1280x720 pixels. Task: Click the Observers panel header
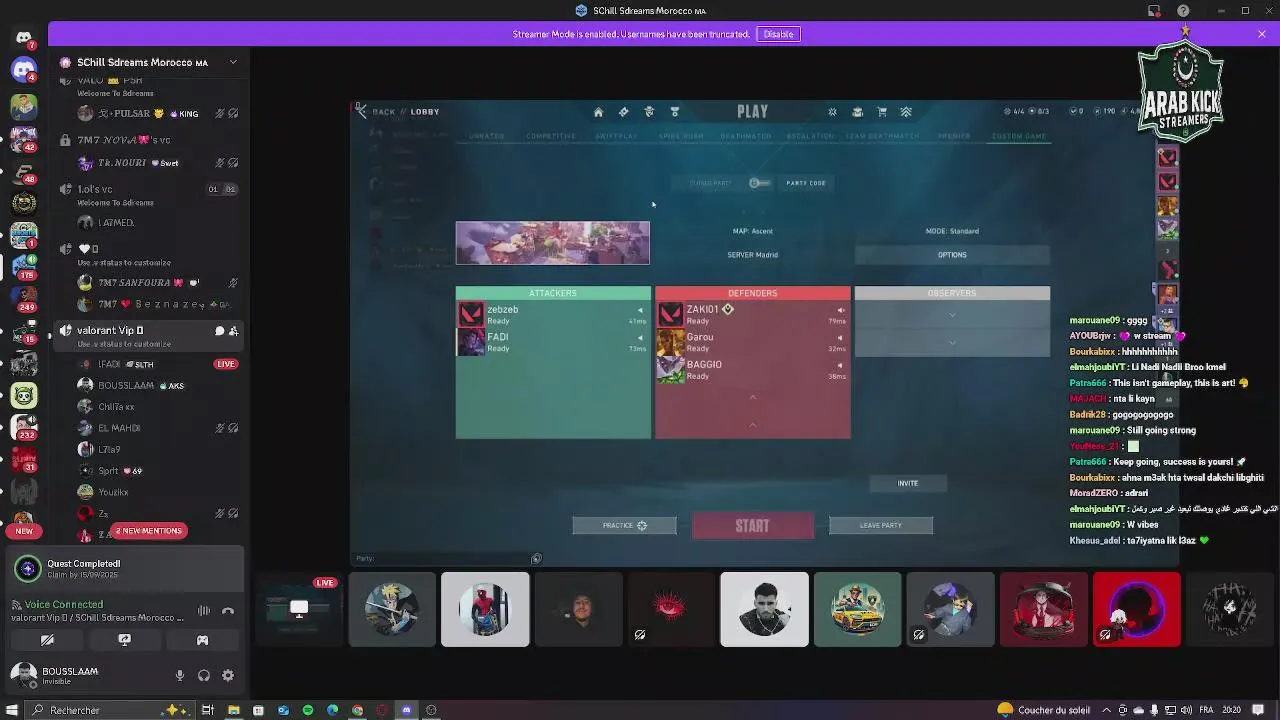click(952, 293)
